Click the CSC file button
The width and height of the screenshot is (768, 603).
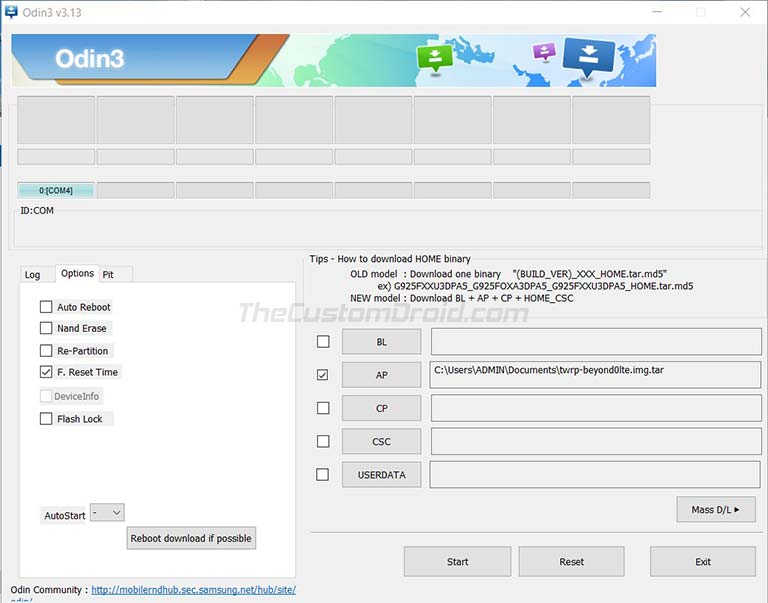pyautogui.click(x=382, y=442)
